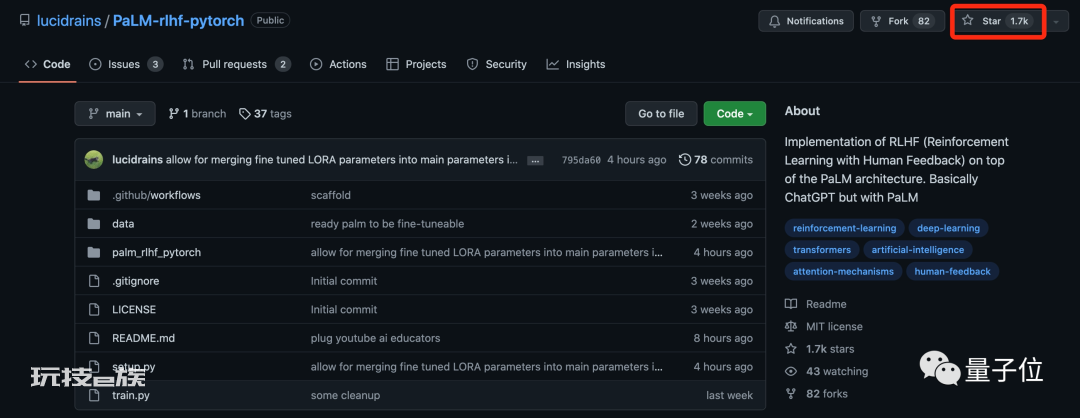This screenshot has height=418, width=1080.
Task: Open the Readme link in About
Action: (x=816, y=304)
